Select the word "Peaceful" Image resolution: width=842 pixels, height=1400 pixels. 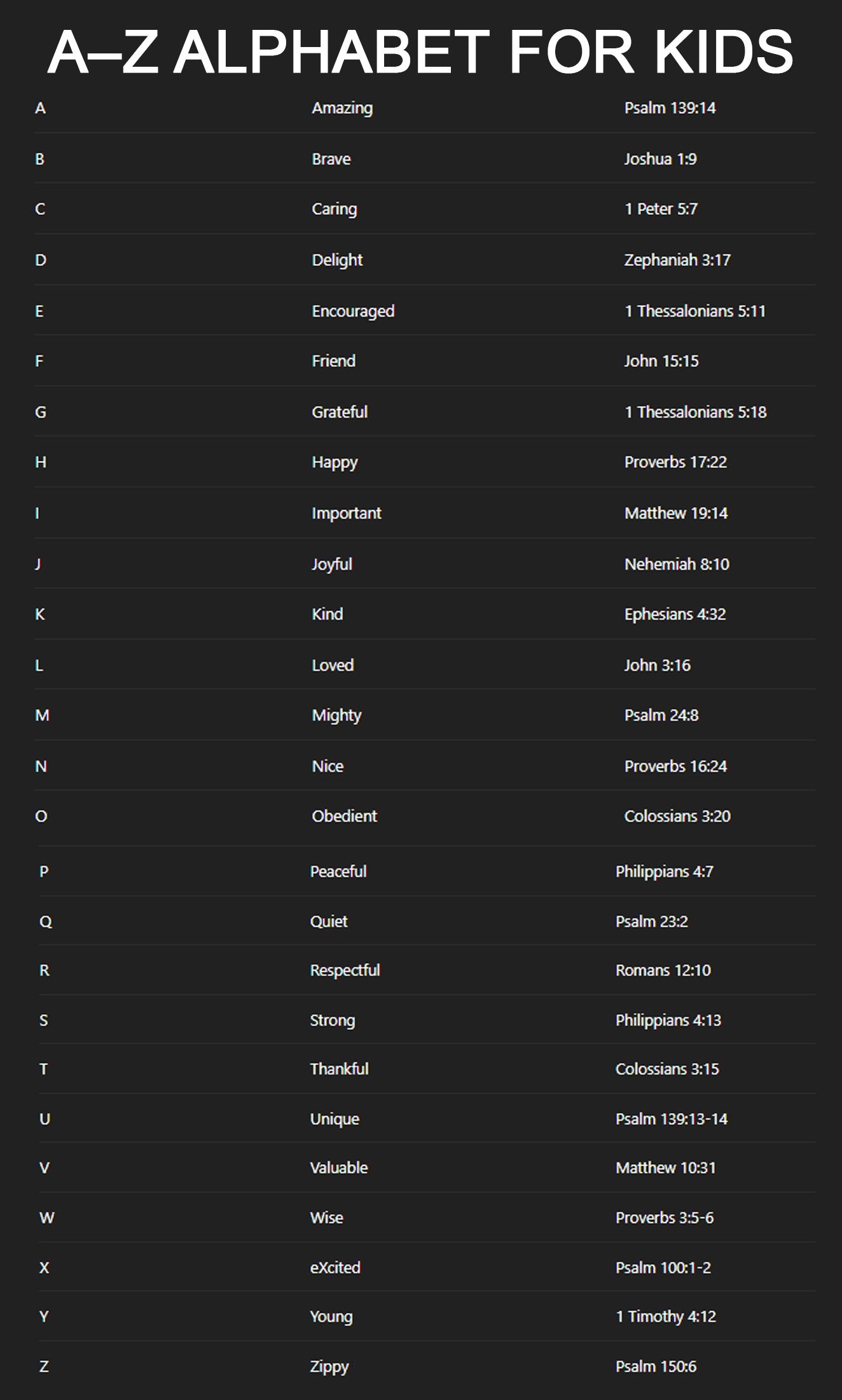338,871
